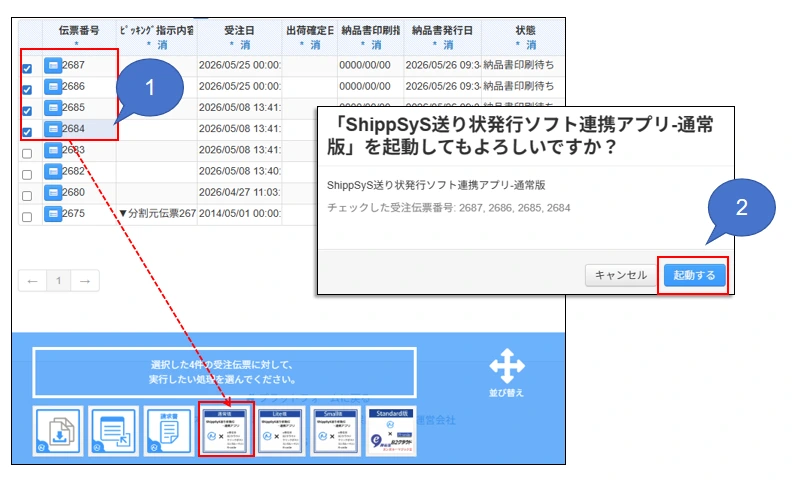The height and width of the screenshot is (484, 792).
Task: Sort by the 状態 column header
Action: (525, 30)
